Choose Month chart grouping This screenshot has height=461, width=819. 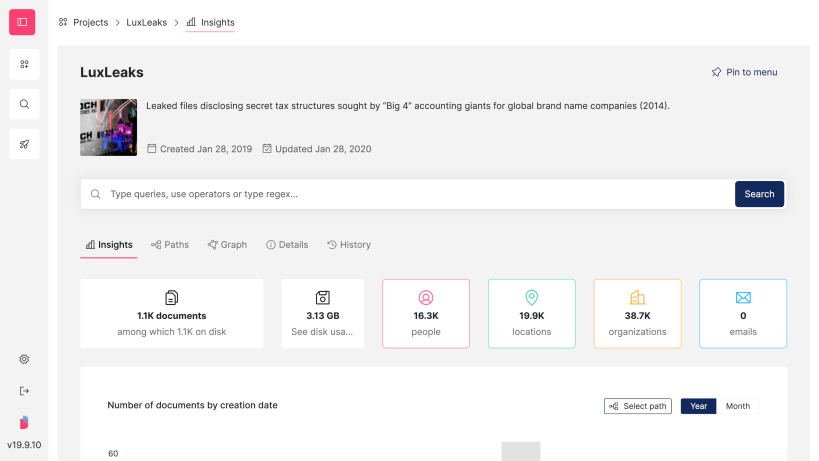pyautogui.click(x=738, y=406)
